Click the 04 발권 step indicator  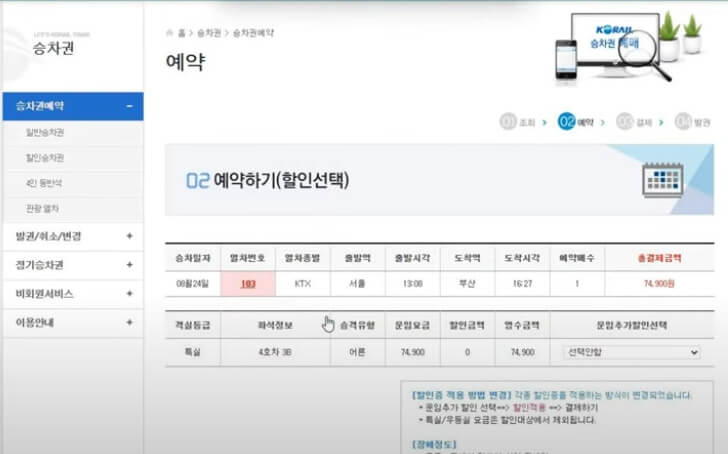click(692, 122)
